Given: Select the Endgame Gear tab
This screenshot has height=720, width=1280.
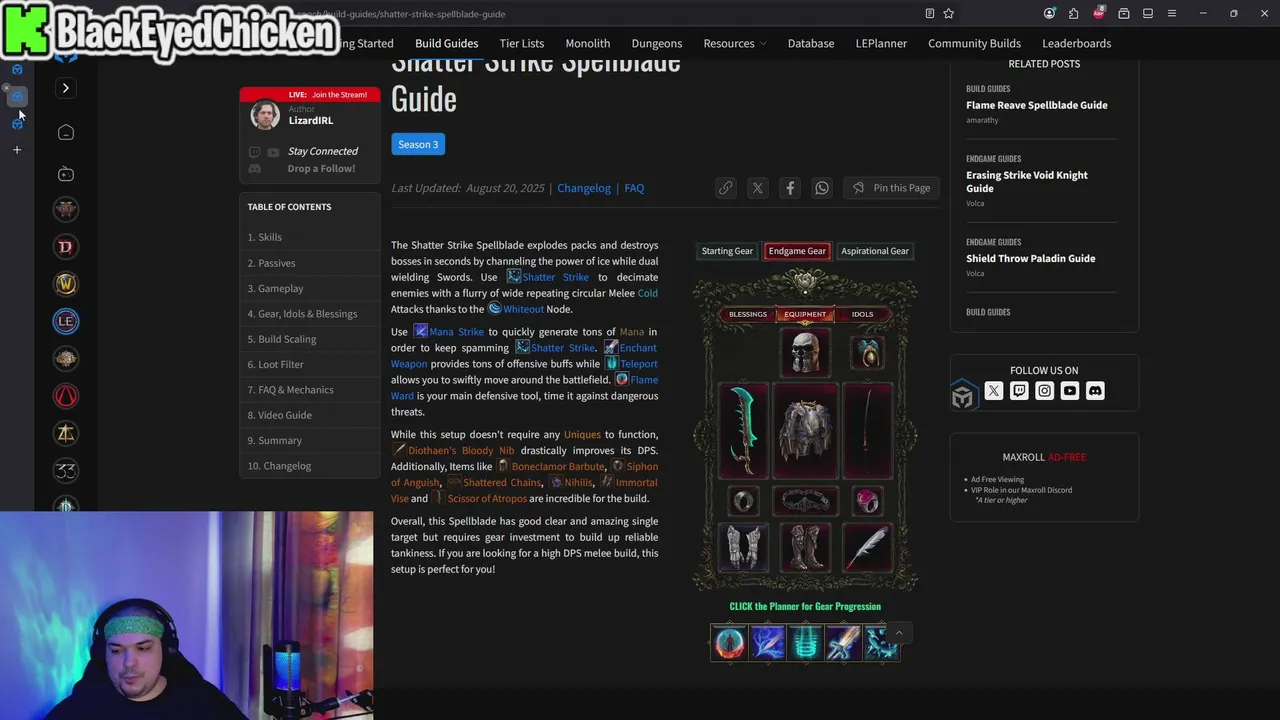Looking at the screenshot, I should [797, 251].
